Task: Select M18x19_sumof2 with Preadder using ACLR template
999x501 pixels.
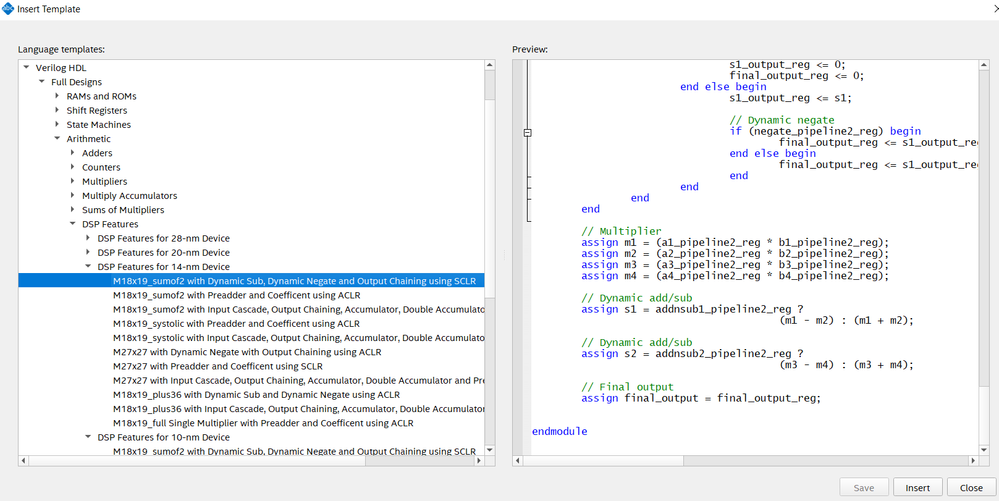Action: 236,295
